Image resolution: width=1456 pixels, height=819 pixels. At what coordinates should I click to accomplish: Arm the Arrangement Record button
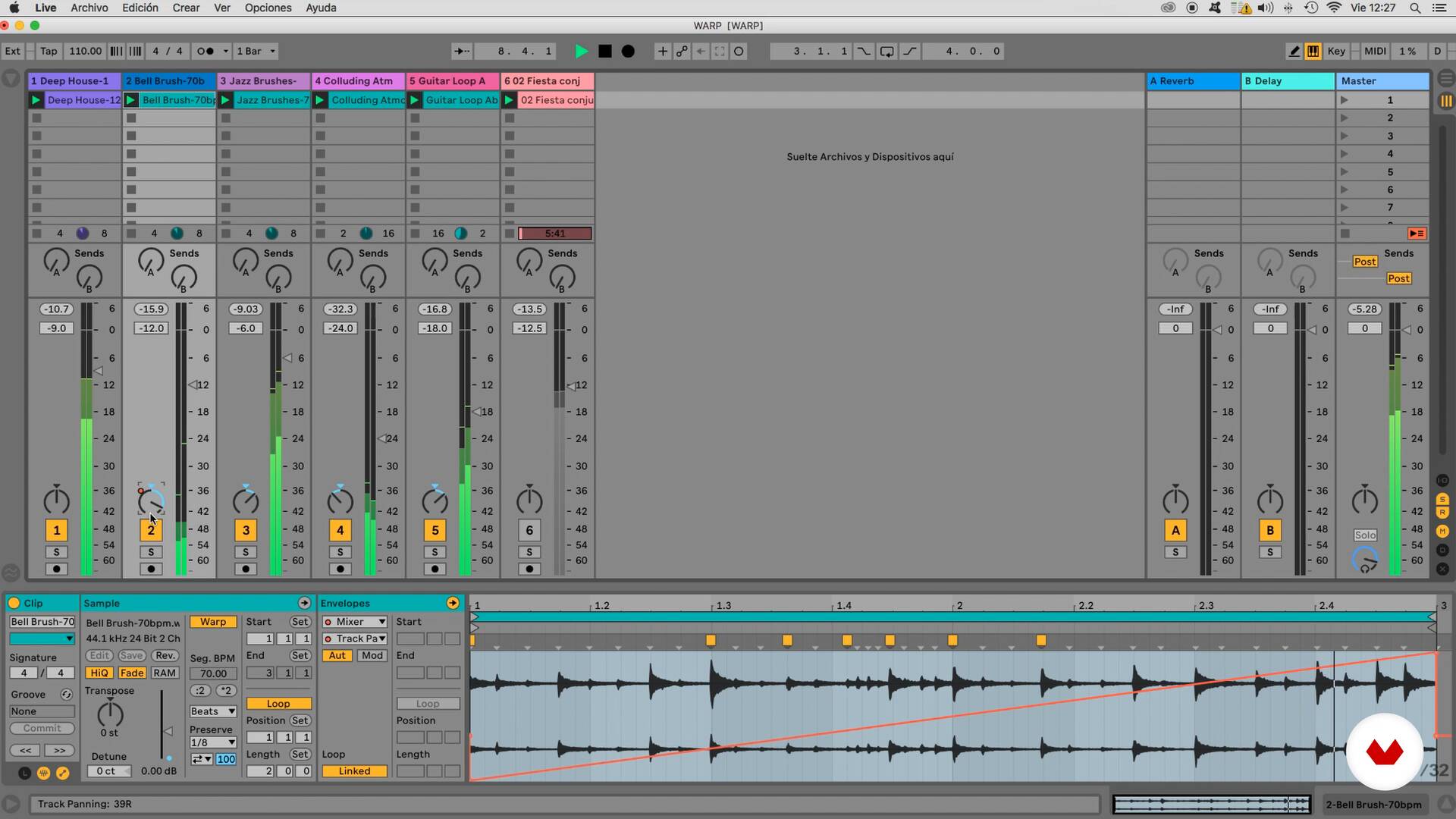point(628,51)
